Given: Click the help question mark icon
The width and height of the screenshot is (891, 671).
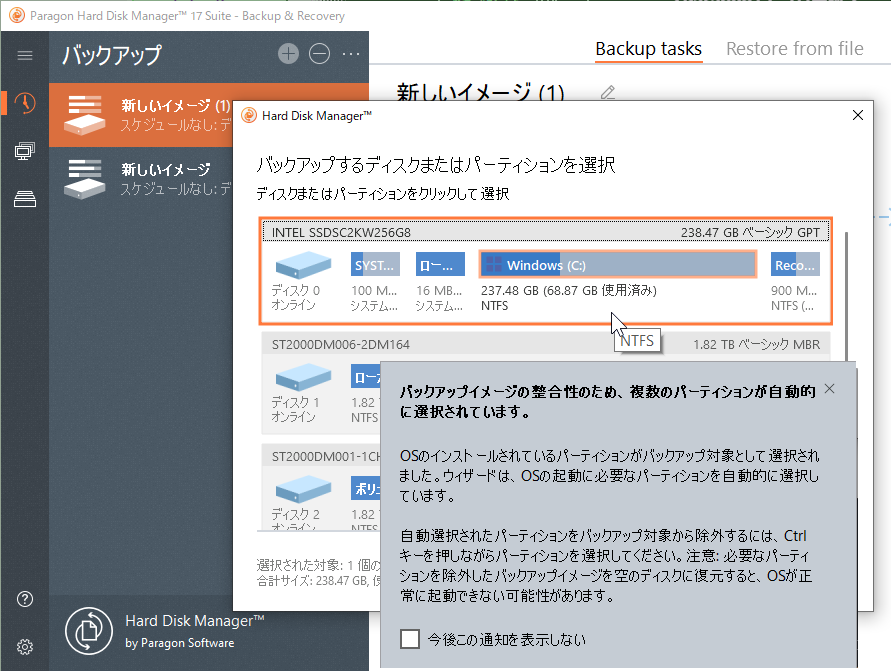Looking at the screenshot, I should click(x=25, y=599).
